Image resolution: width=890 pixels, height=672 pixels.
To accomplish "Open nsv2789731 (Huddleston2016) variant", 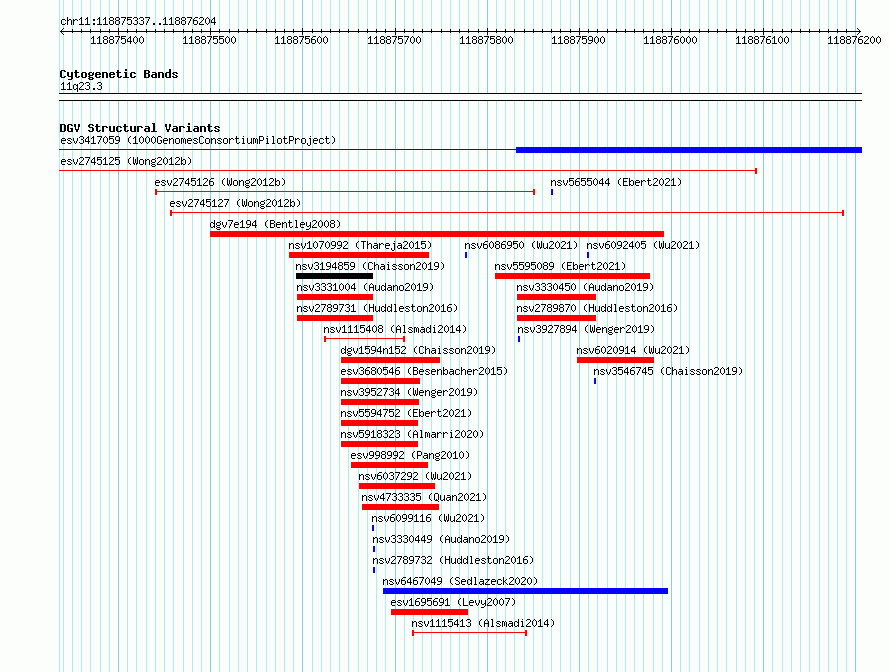I will click(377, 308).
